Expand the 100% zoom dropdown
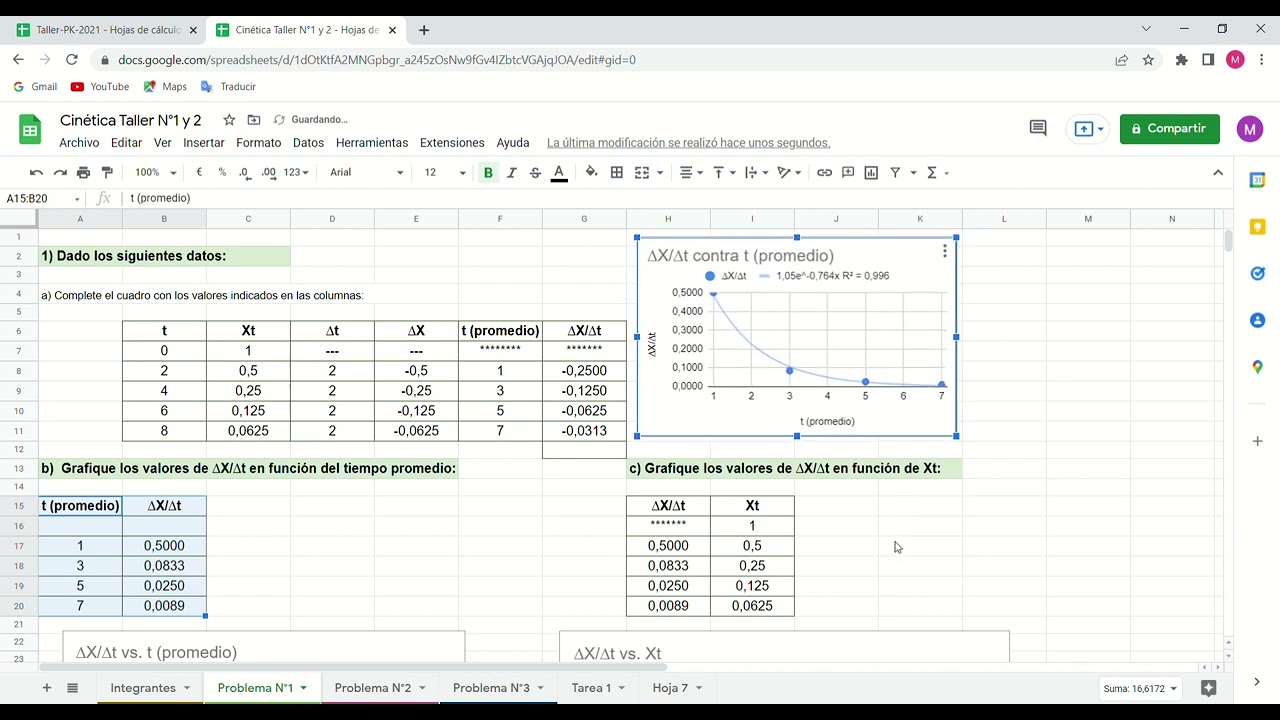 point(155,172)
